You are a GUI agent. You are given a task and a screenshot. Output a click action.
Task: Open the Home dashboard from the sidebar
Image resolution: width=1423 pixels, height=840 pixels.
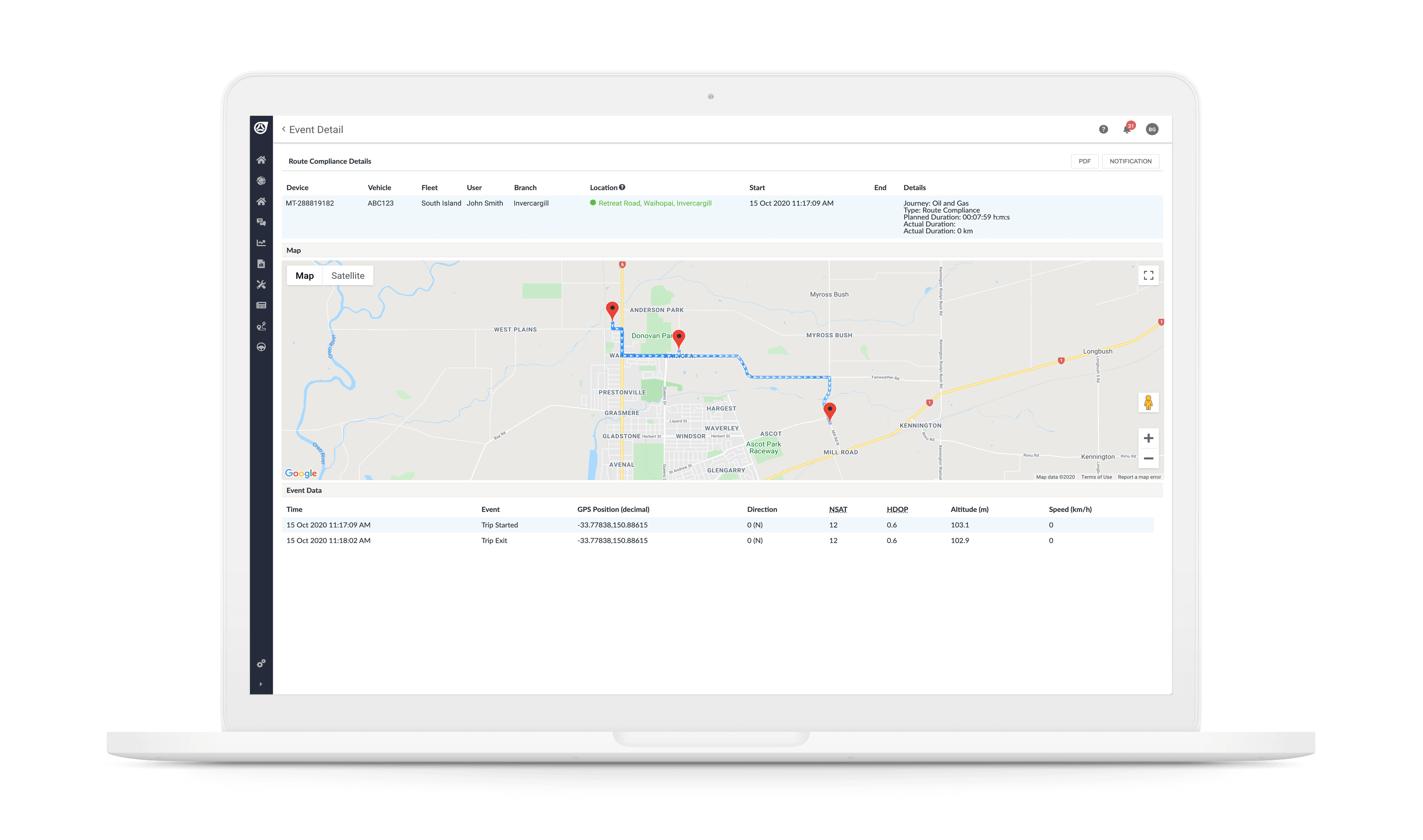click(x=261, y=161)
